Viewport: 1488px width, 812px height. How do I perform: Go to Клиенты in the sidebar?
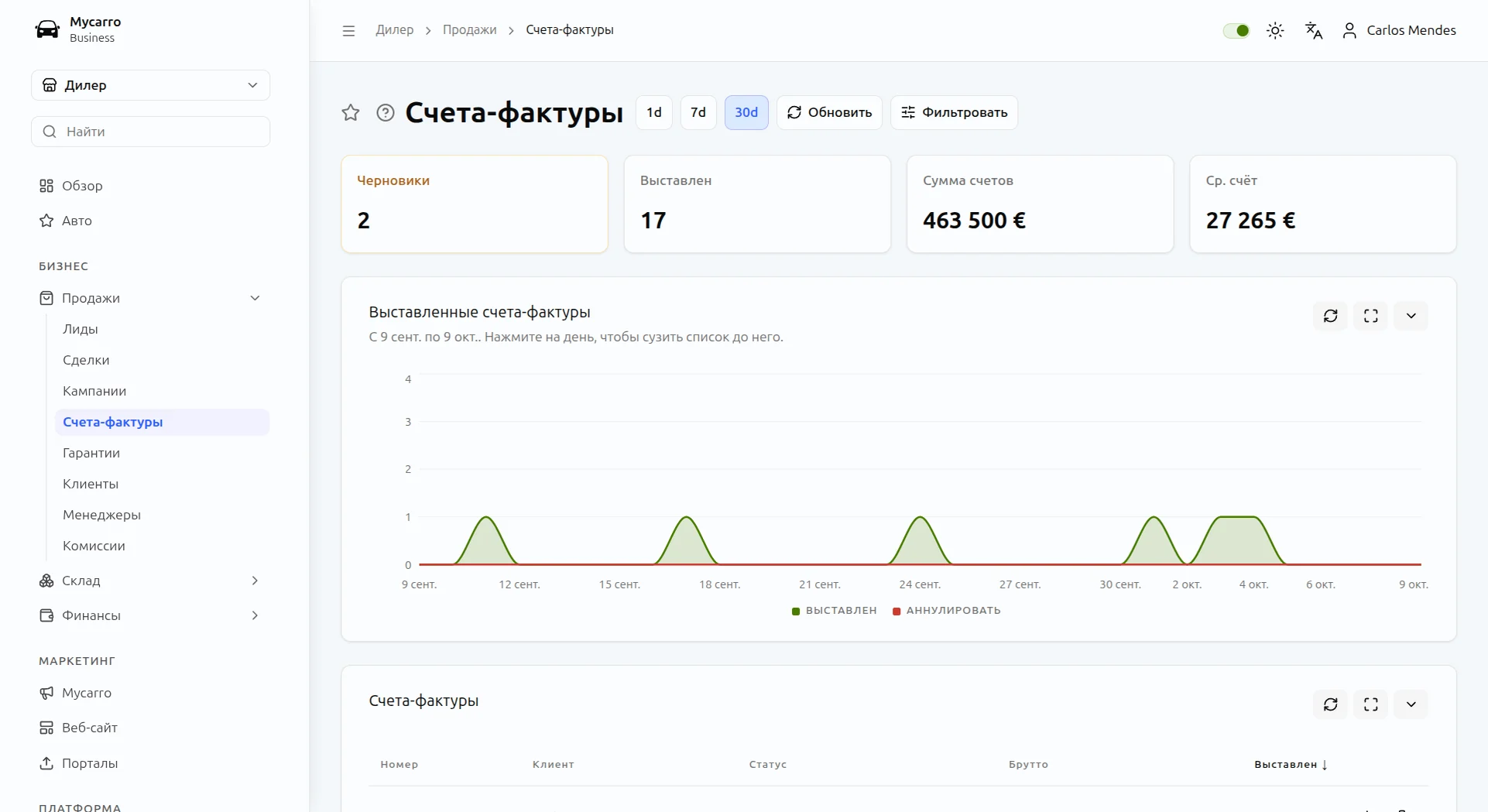click(163, 484)
